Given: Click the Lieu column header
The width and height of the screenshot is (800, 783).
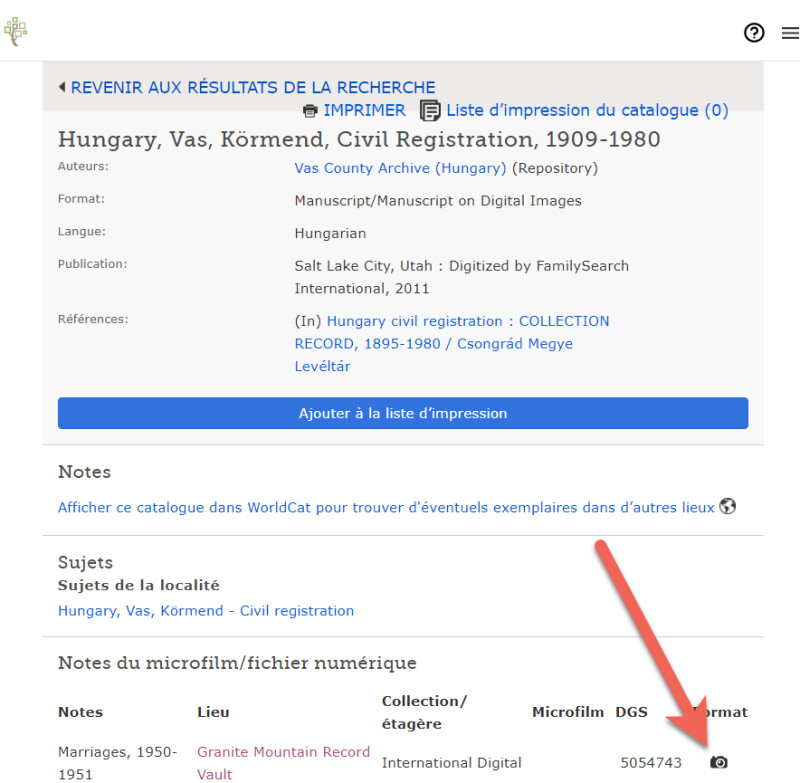Looking at the screenshot, I should 213,712.
